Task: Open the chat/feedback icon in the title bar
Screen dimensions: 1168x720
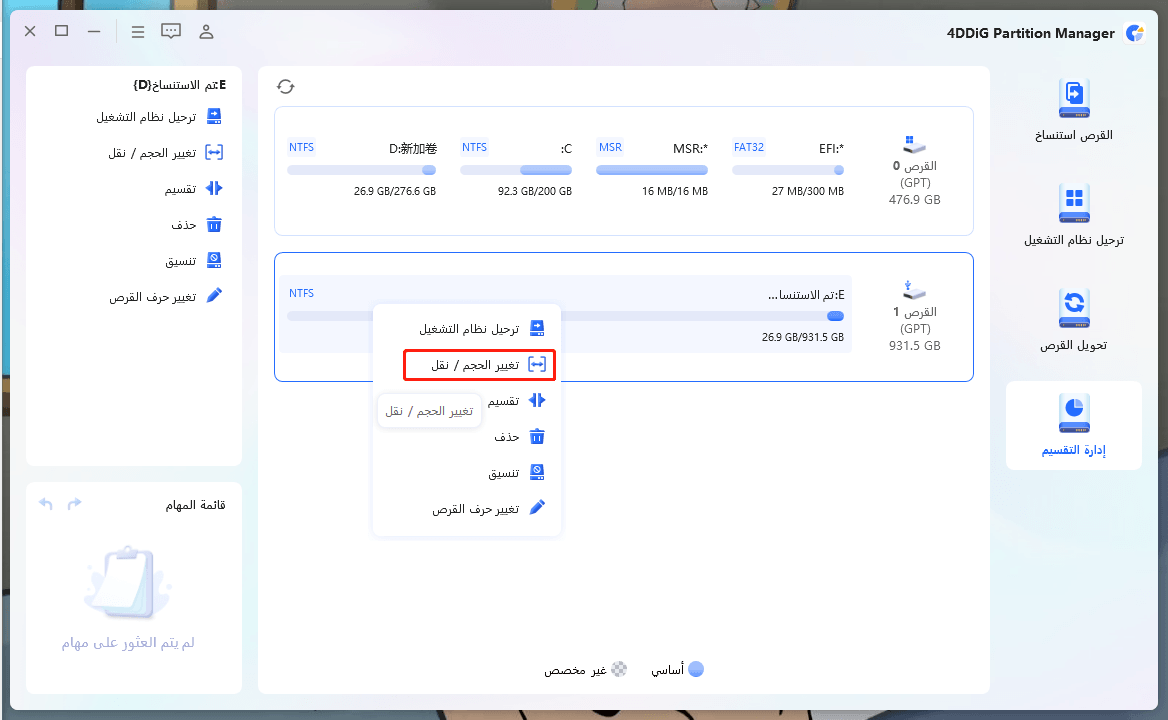Action: 171,31
